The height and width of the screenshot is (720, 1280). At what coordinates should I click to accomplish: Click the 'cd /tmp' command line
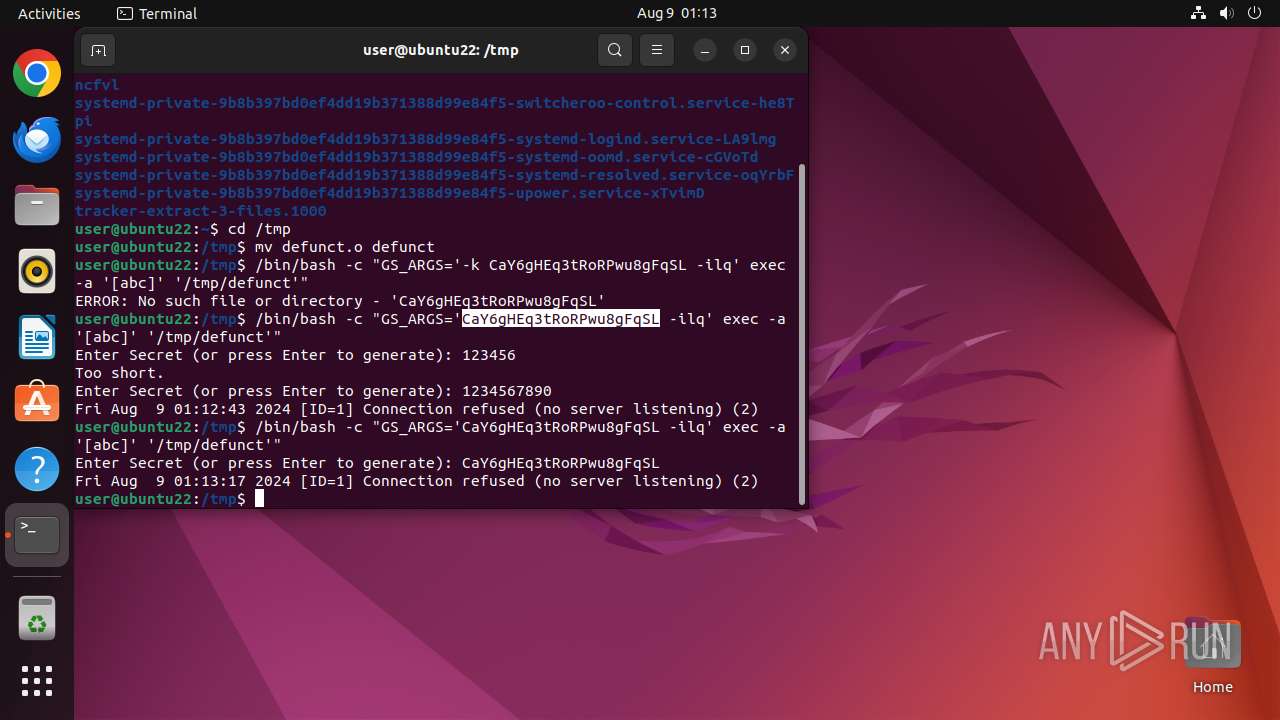click(183, 229)
